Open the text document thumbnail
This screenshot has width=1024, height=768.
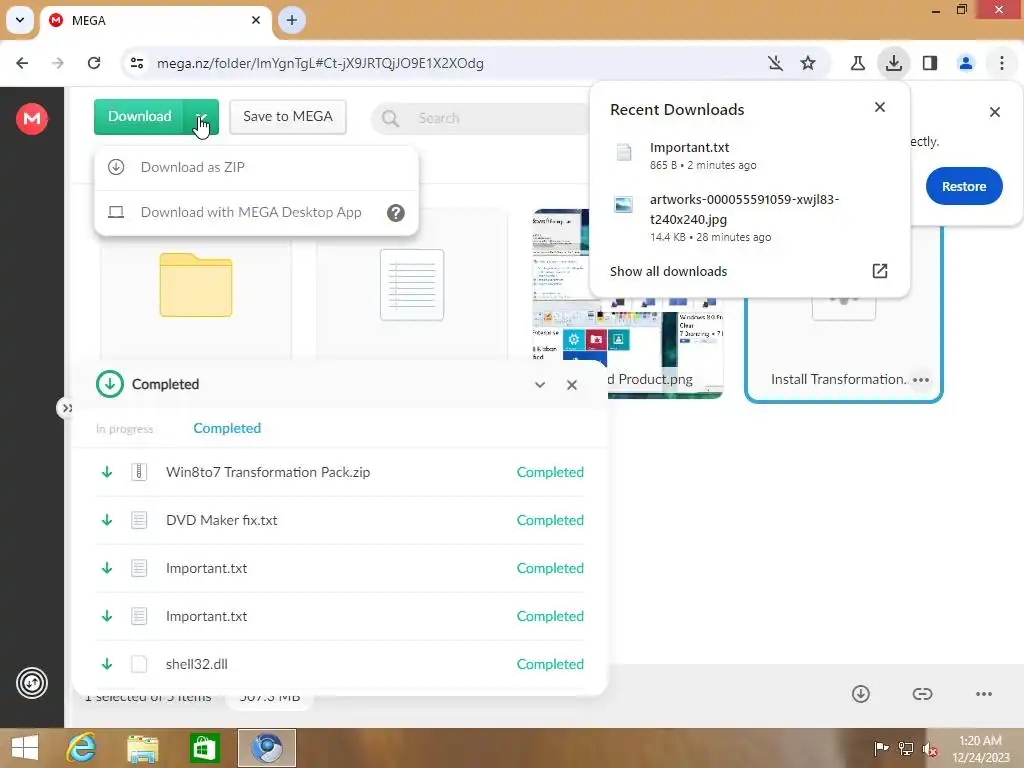[x=412, y=285]
